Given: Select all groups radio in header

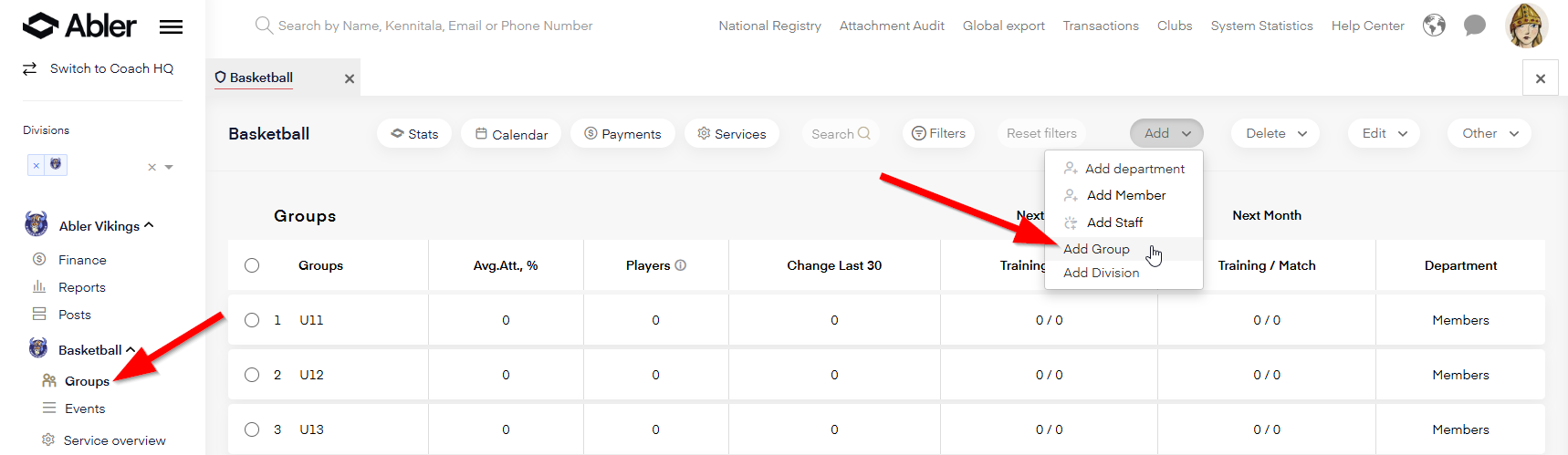Looking at the screenshot, I should (x=252, y=265).
